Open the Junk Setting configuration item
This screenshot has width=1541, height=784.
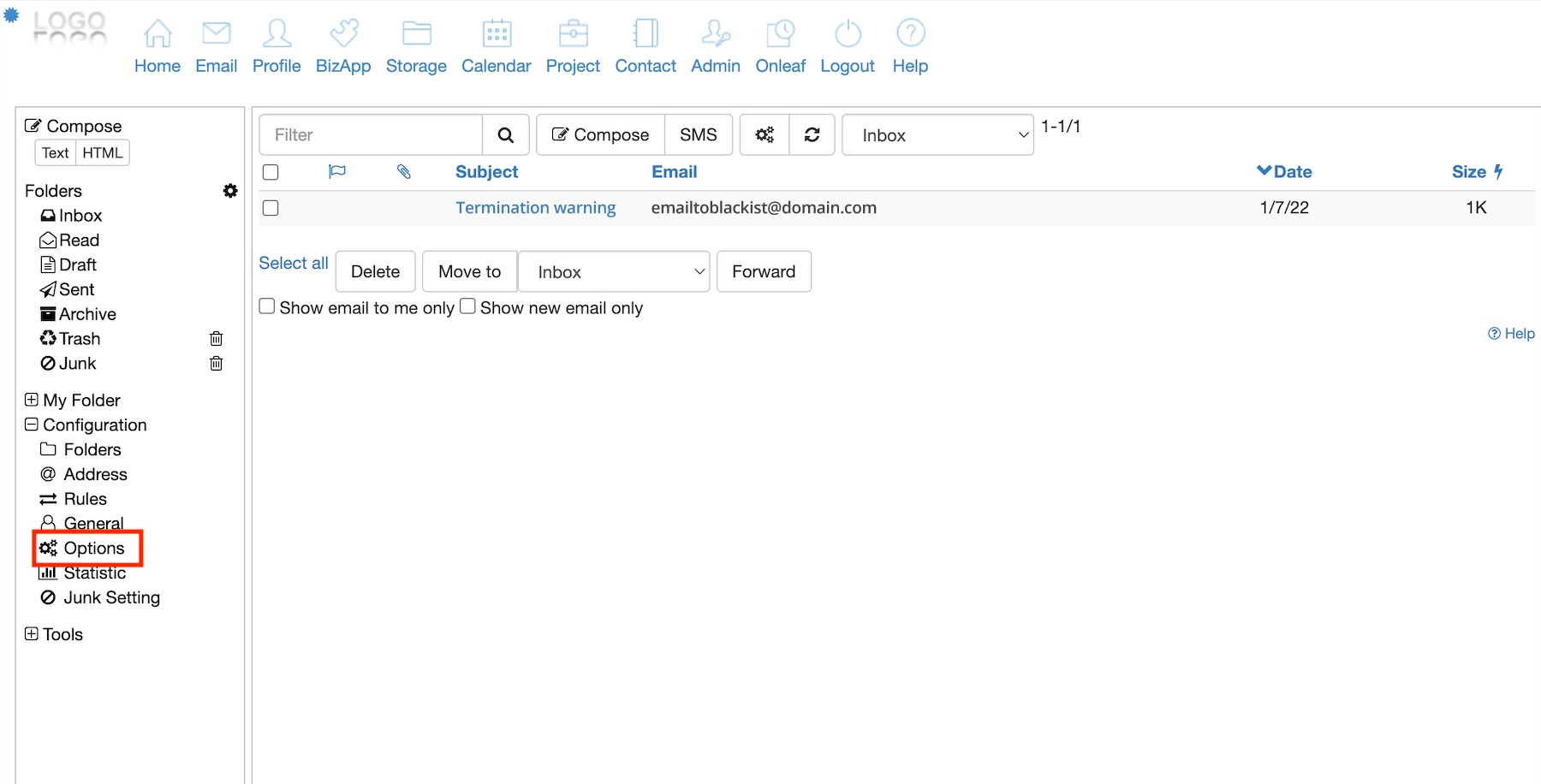111,597
